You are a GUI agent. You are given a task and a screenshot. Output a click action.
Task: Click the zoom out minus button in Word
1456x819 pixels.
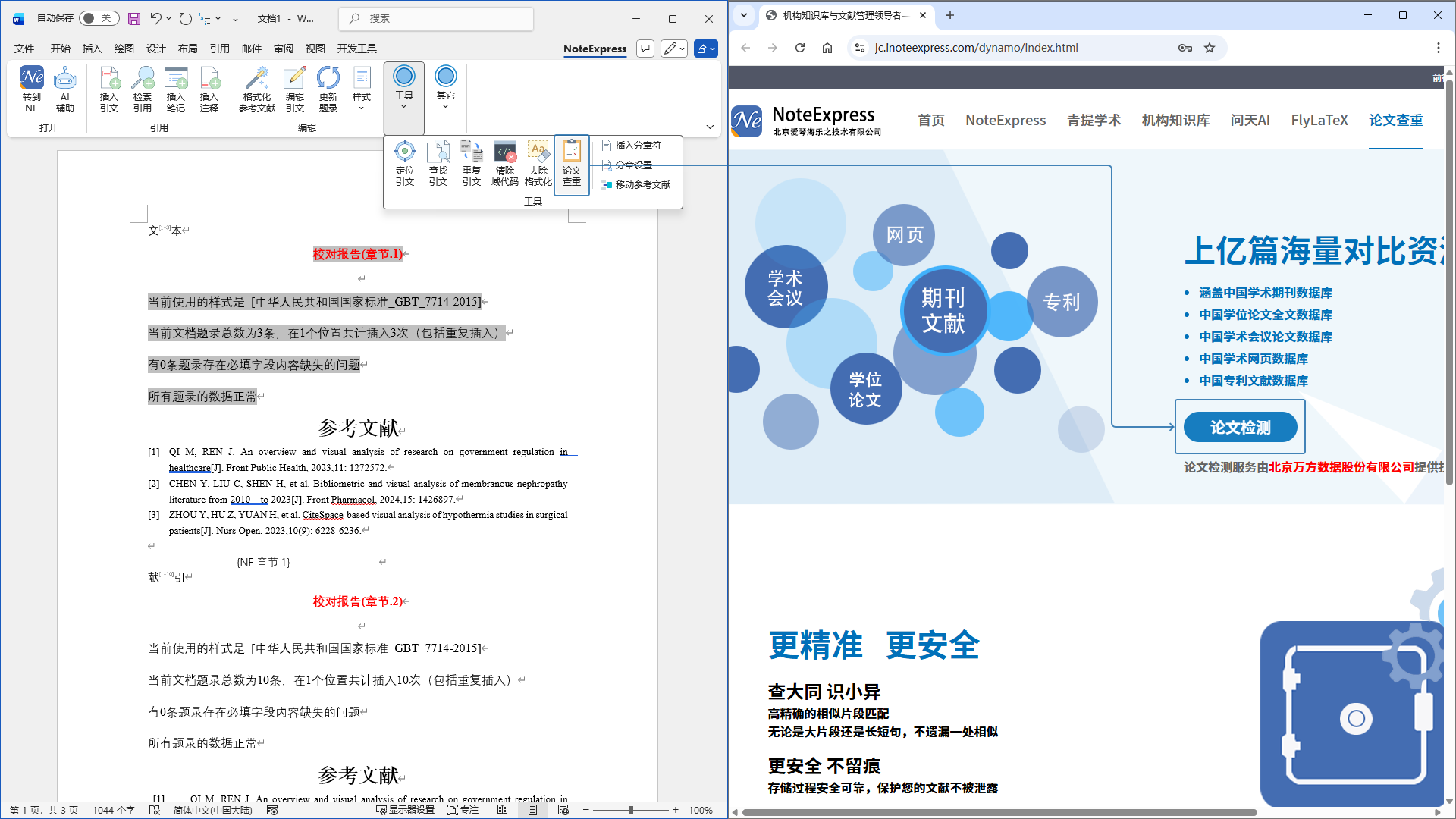[x=586, y=810]
